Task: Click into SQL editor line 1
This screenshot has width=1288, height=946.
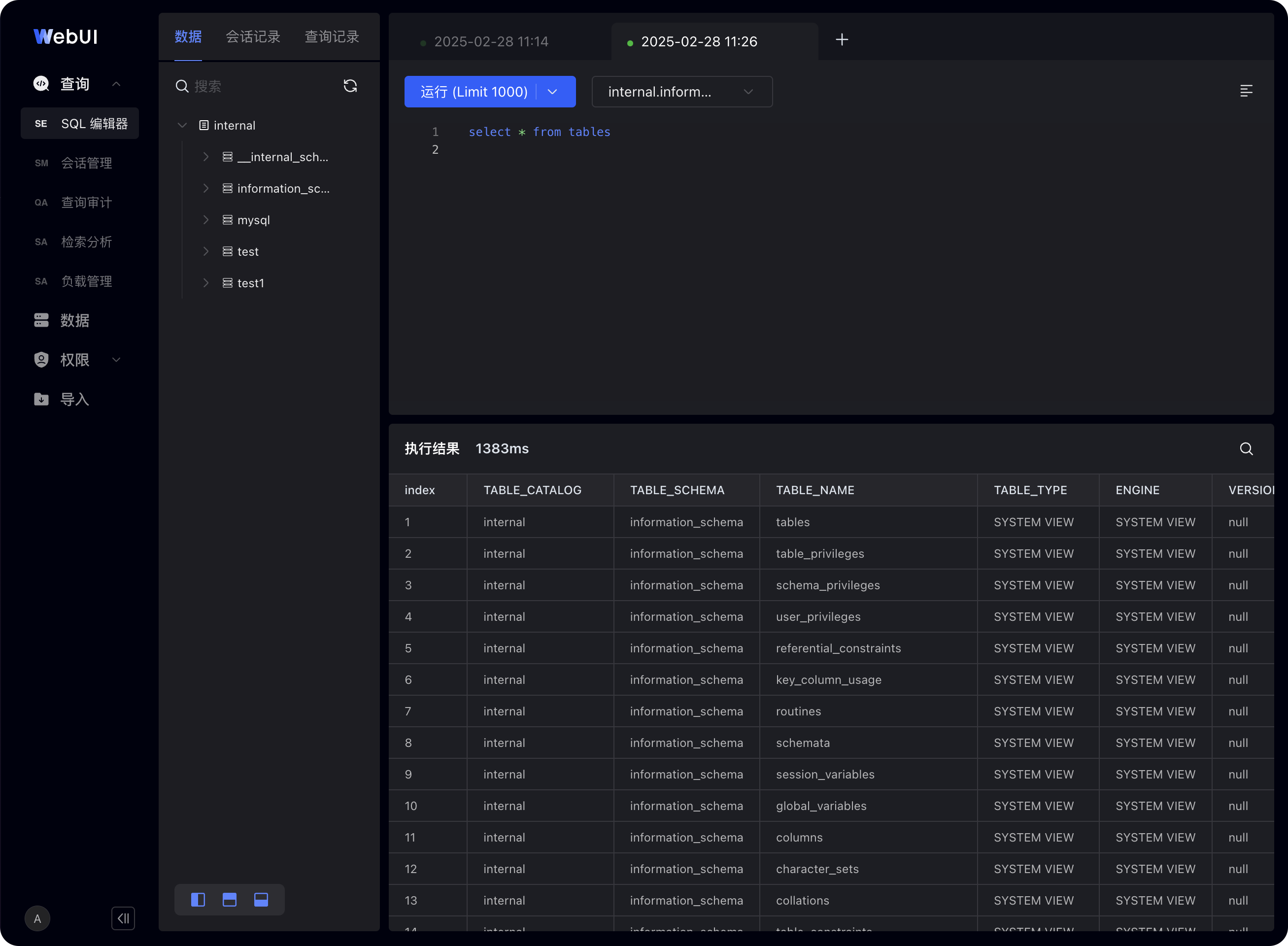Action: (x=540, y=132)
